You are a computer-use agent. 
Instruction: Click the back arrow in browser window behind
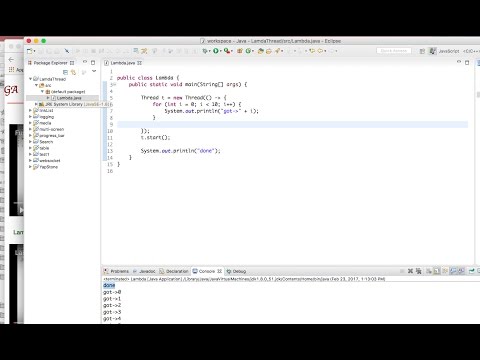pyautogui.click(x=11, y=59)
